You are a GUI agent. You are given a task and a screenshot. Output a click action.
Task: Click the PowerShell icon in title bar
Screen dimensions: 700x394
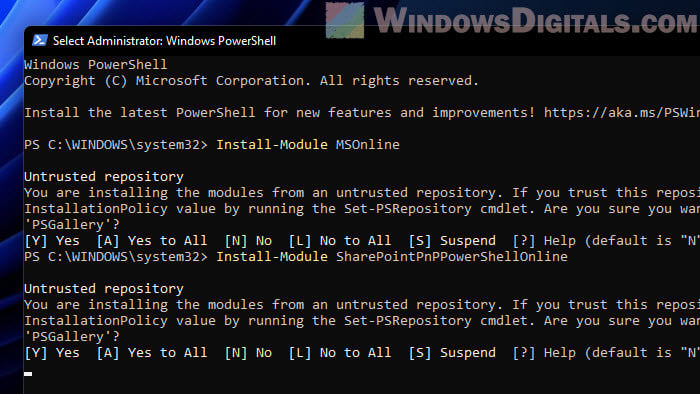[x=40, y=41]
